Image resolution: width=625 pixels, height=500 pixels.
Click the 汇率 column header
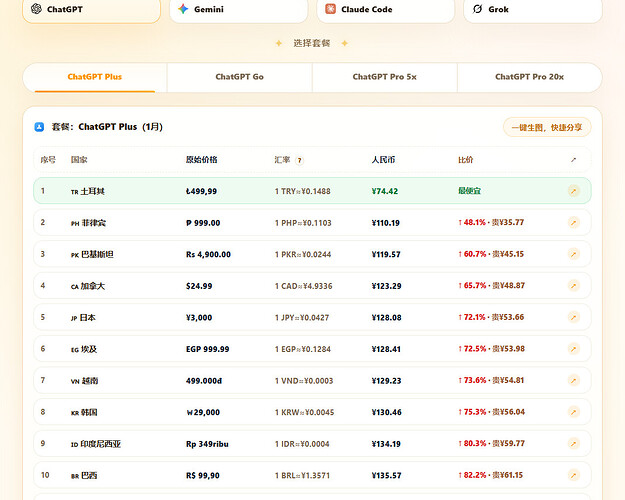click(x=282, y=160)
